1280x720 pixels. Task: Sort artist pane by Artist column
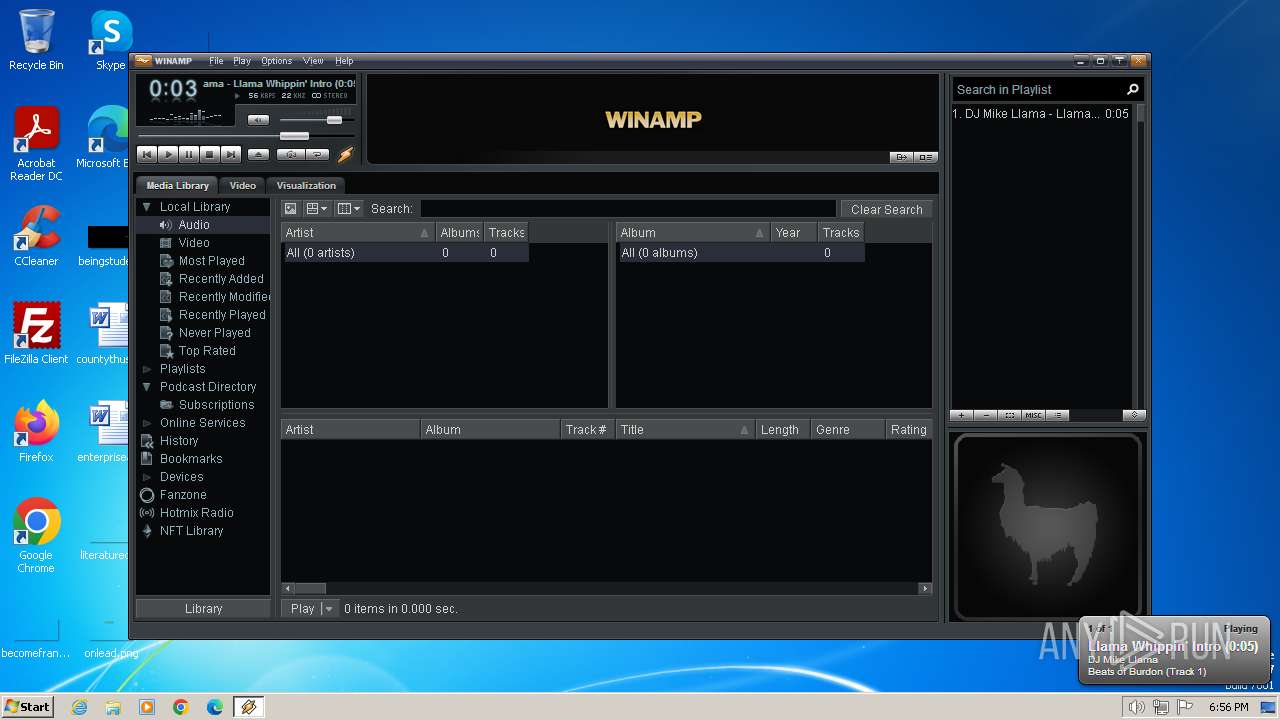pyautogui.click(x=357, y=233)
